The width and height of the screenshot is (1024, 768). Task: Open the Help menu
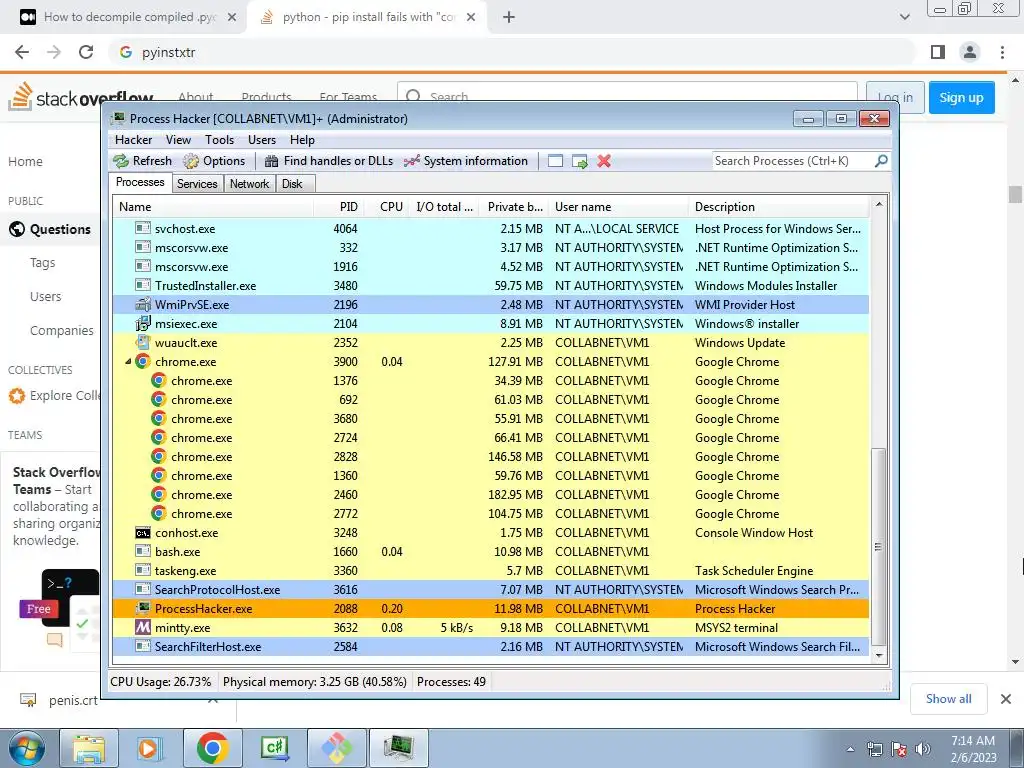pos(302,140)
